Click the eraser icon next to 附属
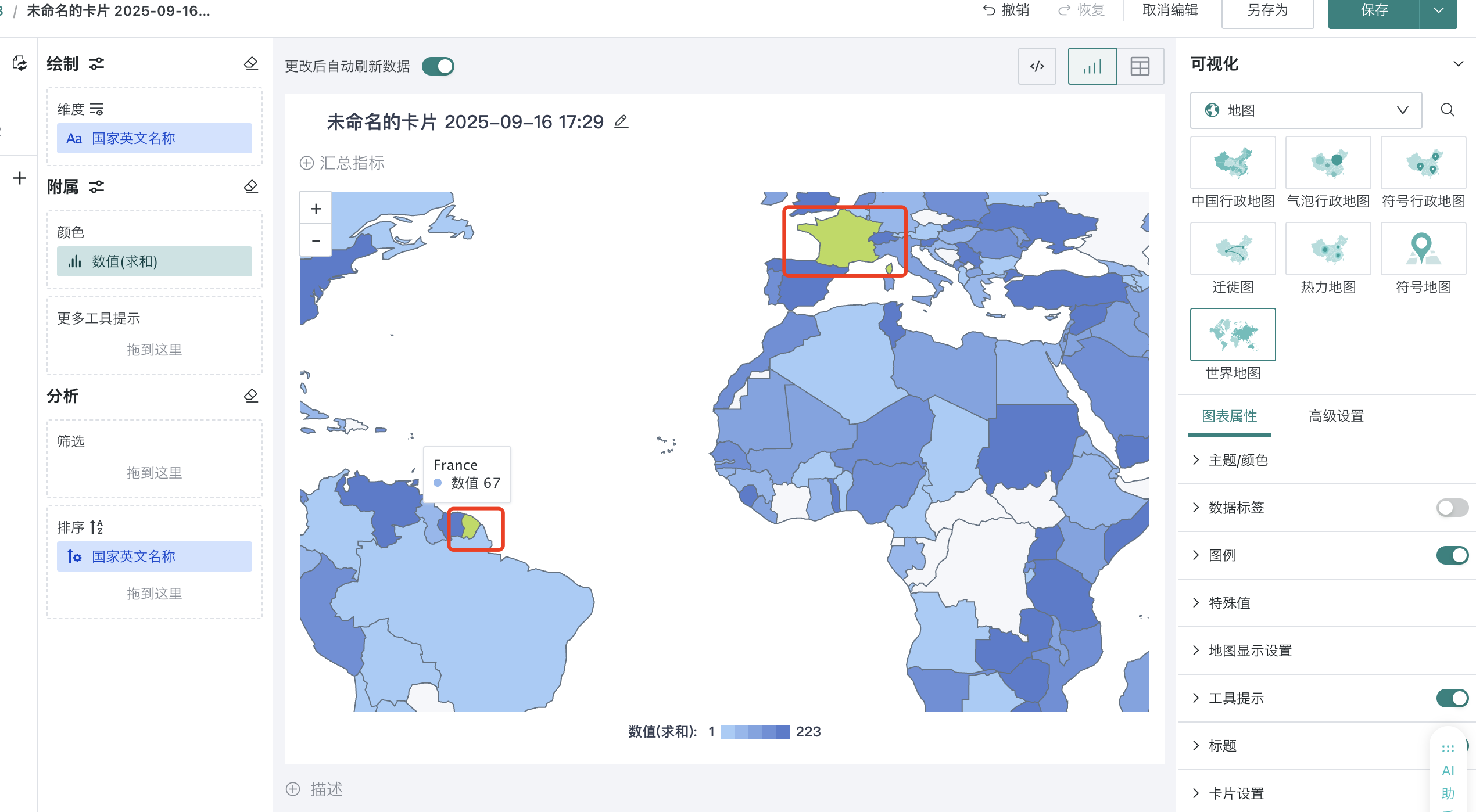 point(250,187)
